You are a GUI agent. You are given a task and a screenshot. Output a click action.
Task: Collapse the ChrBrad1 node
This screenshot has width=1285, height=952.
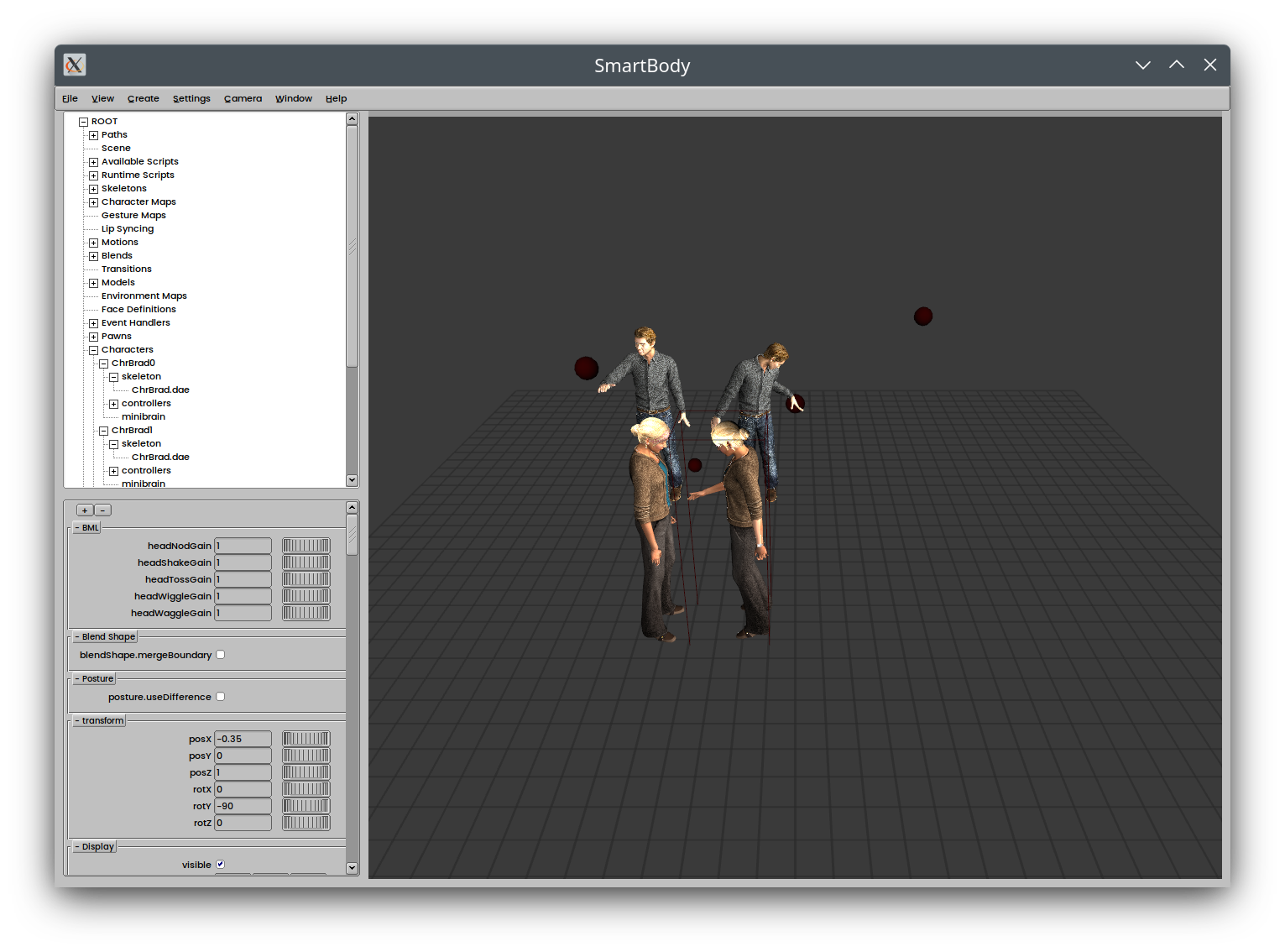[103, 431]
